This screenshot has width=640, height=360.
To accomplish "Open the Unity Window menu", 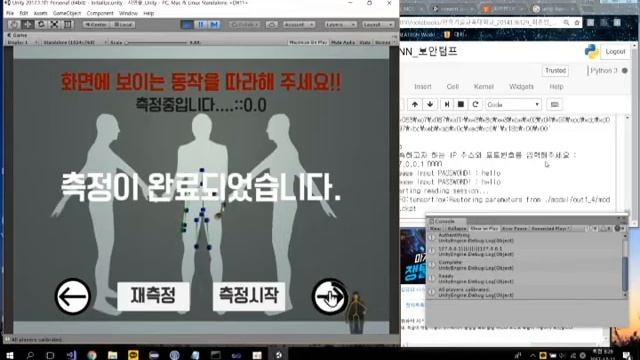I will point(128,13).
